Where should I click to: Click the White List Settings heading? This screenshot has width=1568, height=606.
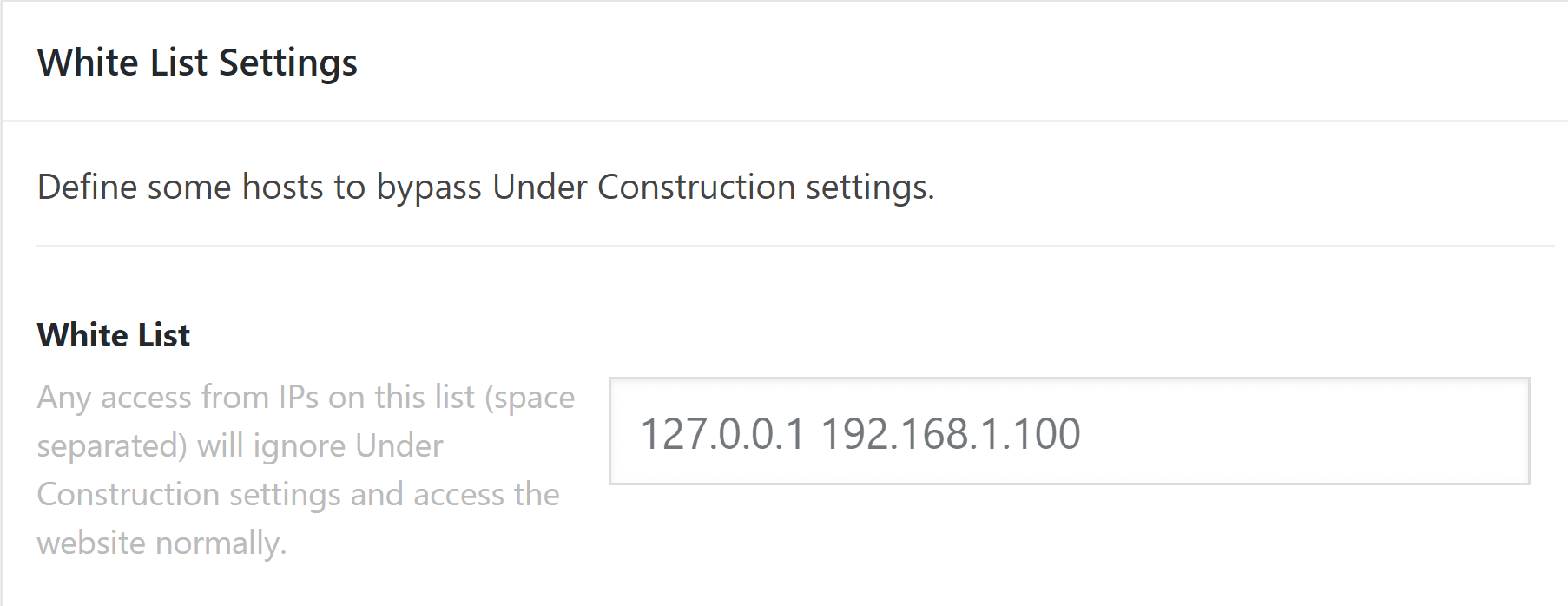pos(198,61)
